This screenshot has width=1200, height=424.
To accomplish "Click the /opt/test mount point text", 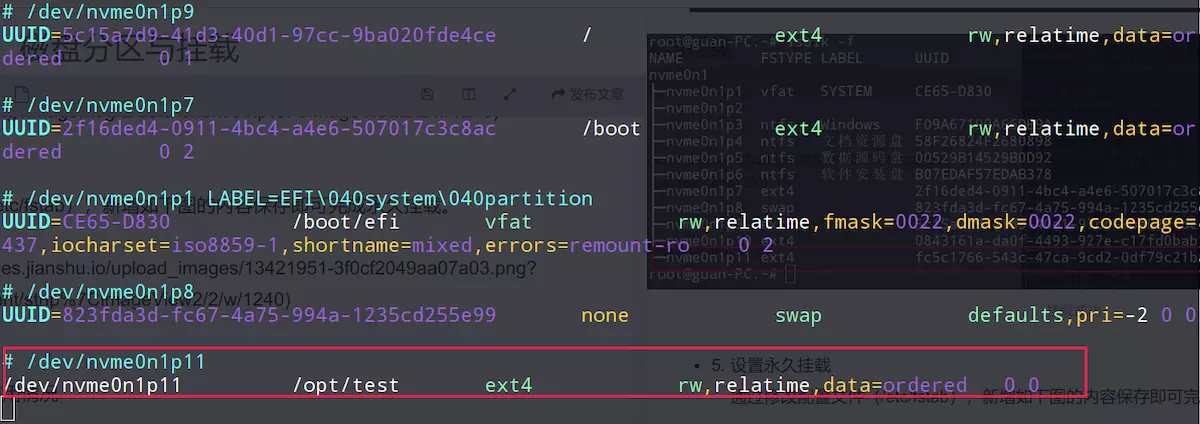I will pyautogui.click(x=346, y=385).
